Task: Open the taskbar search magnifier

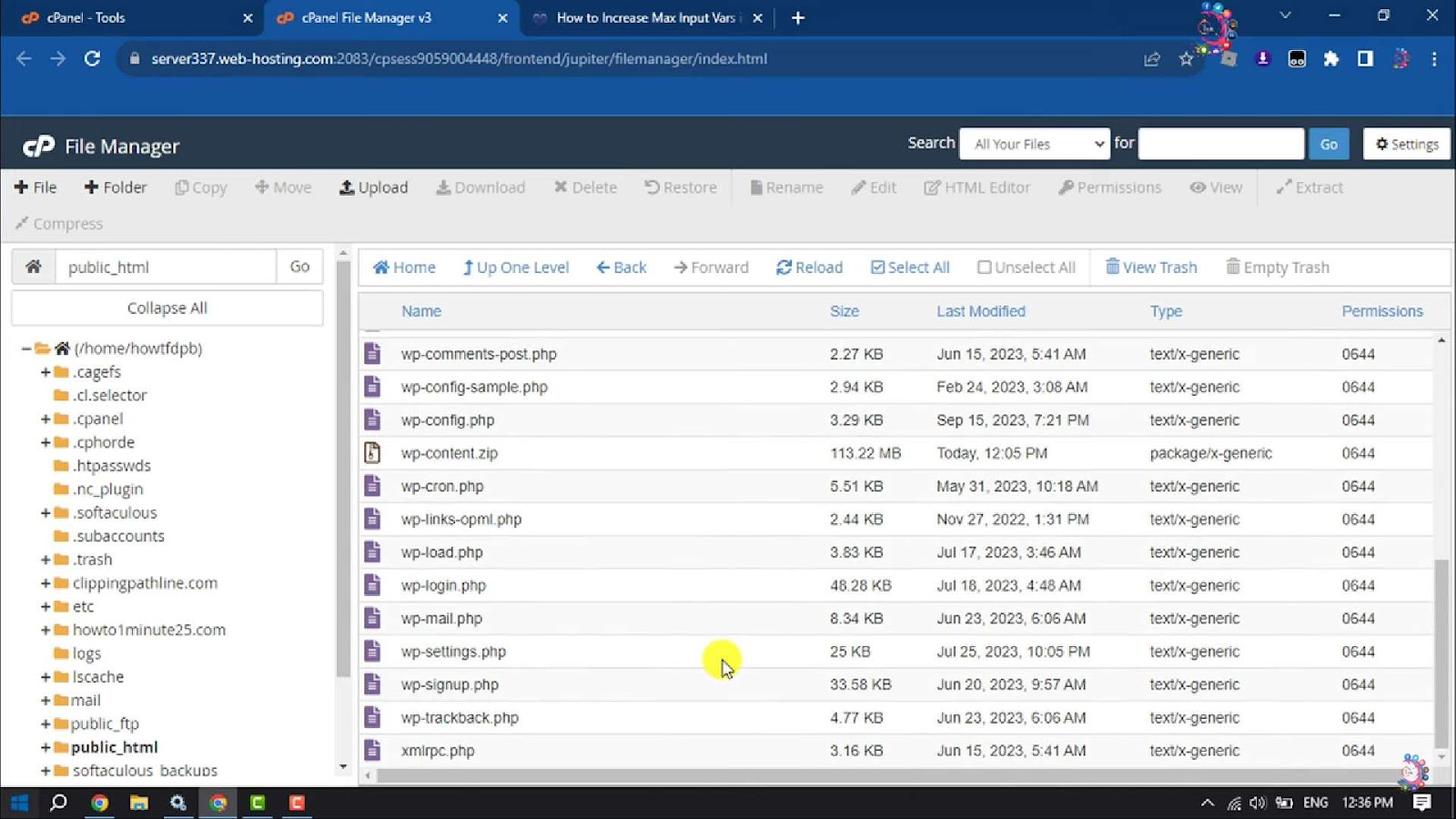Action: point(58,803)
